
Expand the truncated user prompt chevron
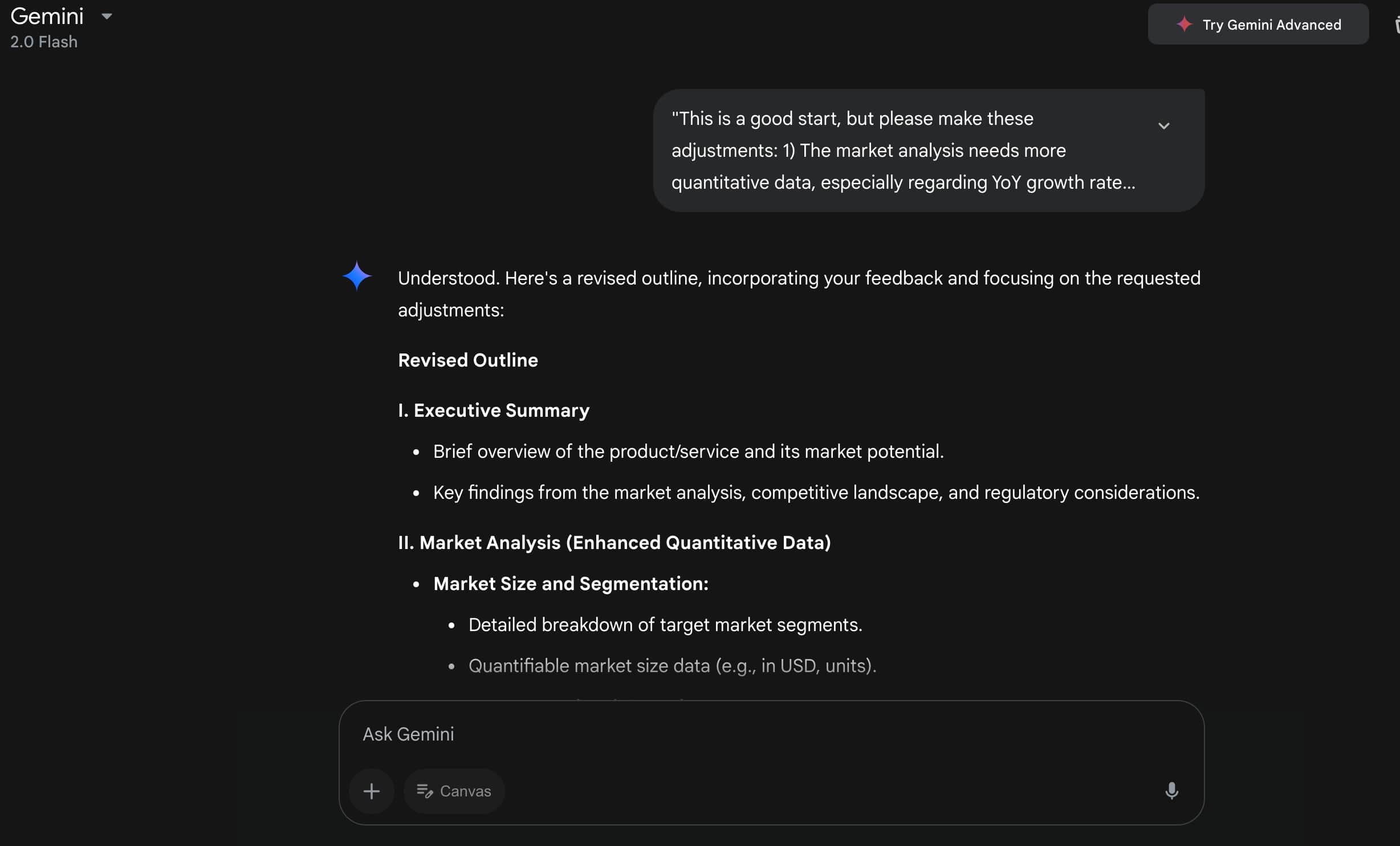[1163, 126]
